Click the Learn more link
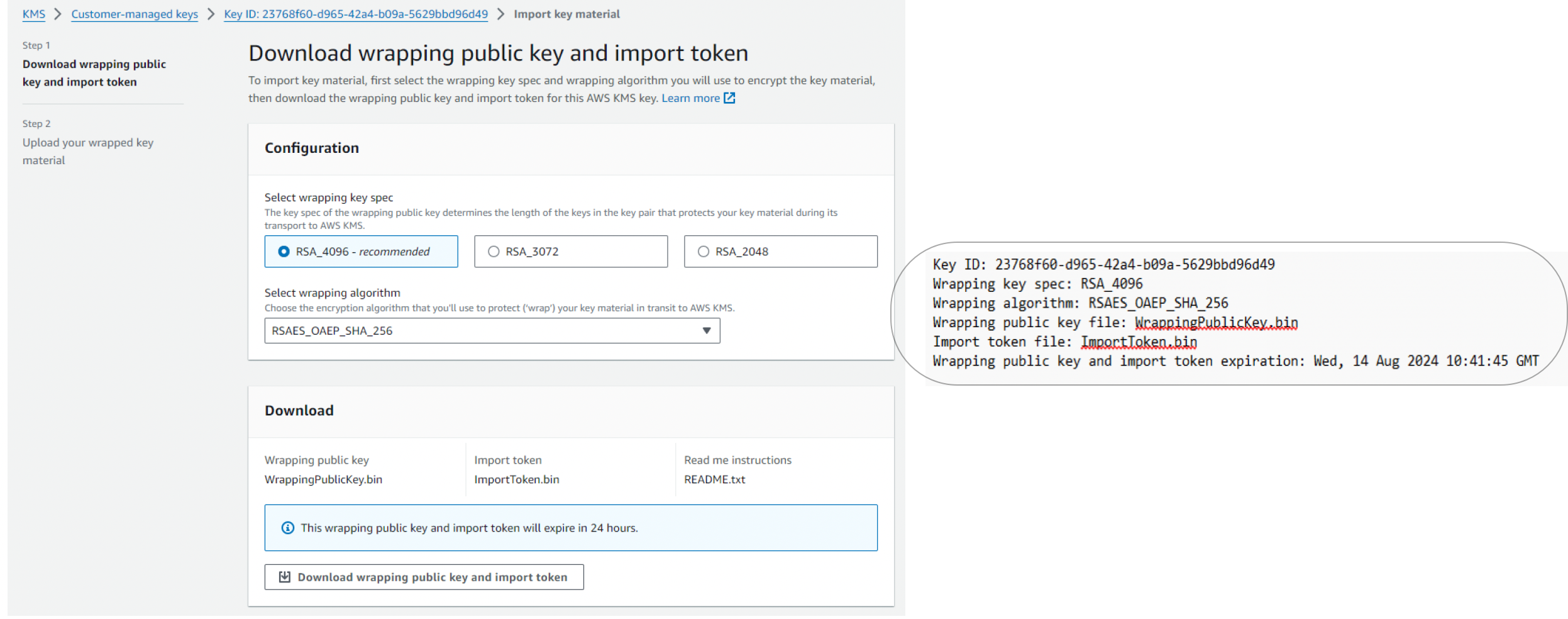The image size is (1568, 619). point(690,98)
